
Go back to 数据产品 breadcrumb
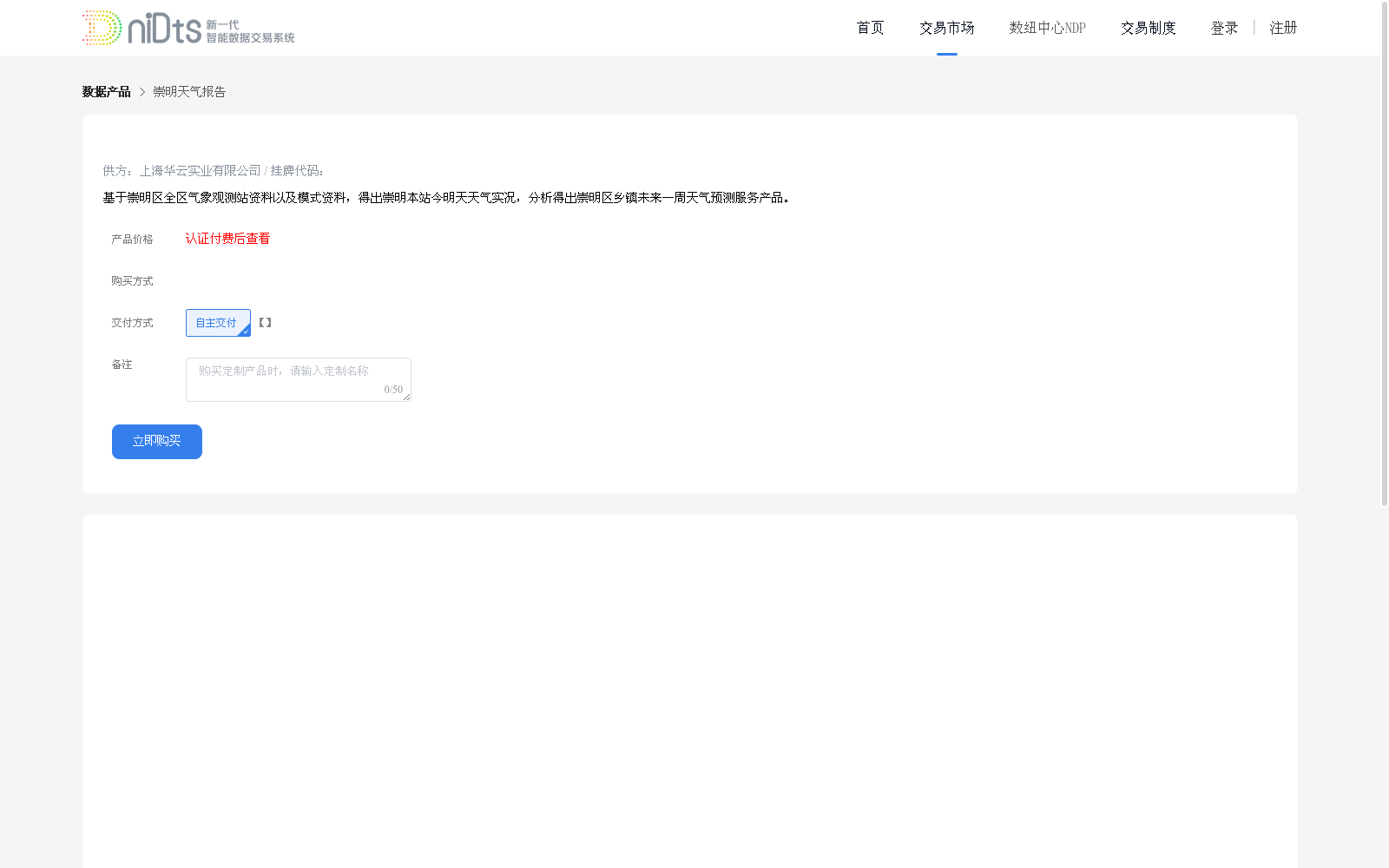tap(106, 92)
